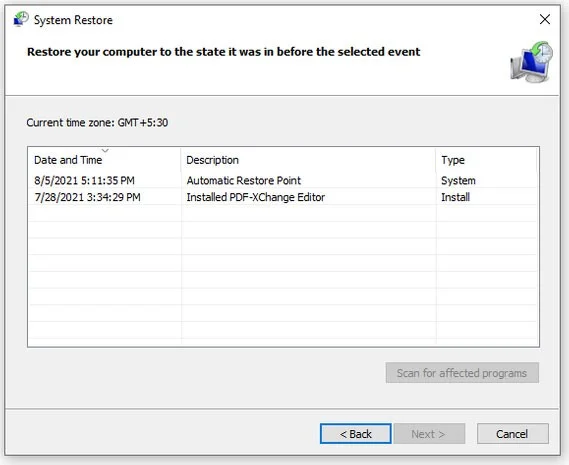
Task: Click Scan for affected programs
Action: pyautogui.click(x=462, y=373)
